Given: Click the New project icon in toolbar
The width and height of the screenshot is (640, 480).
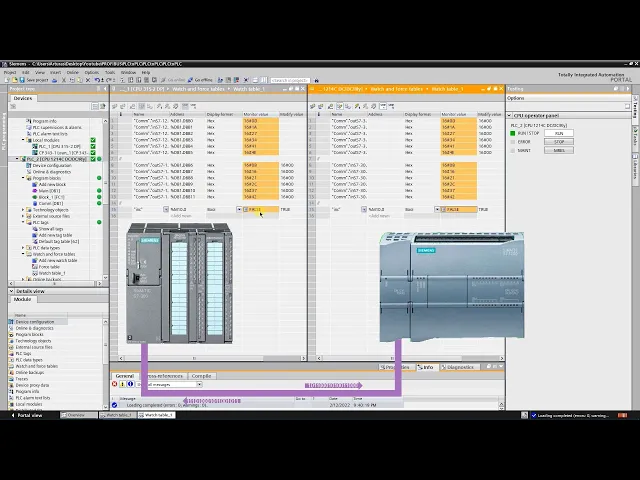Looking at the screenshot, I should click(7, 80).
